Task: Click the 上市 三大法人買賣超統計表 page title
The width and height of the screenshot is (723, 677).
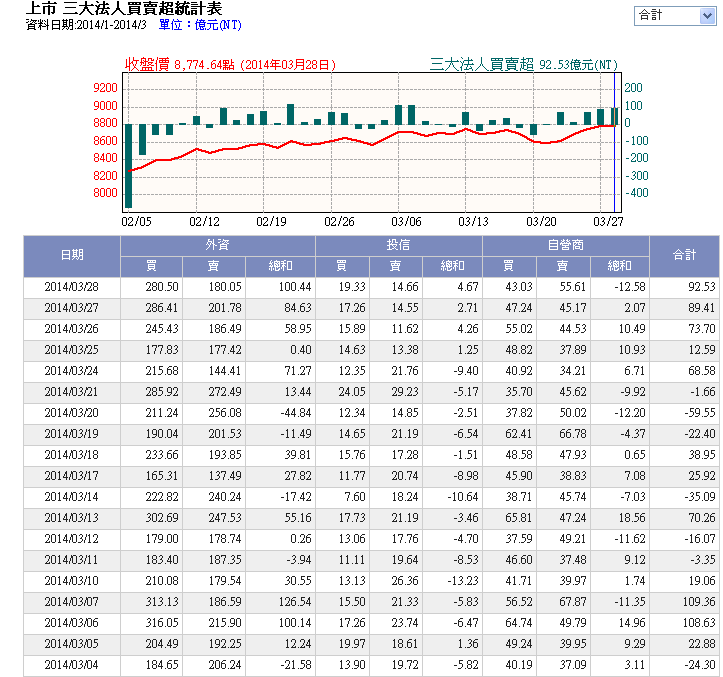Action: point(124,8)
